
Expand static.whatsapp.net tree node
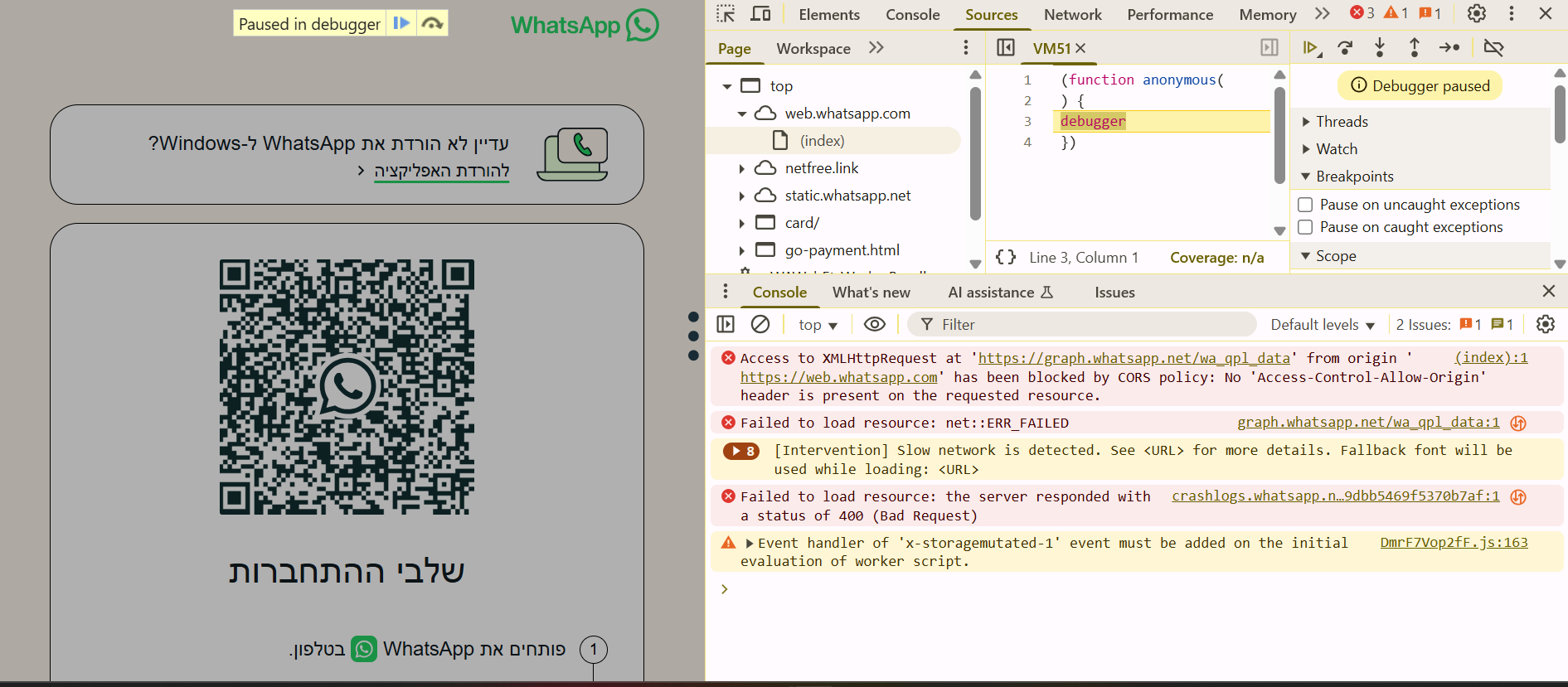742,196
